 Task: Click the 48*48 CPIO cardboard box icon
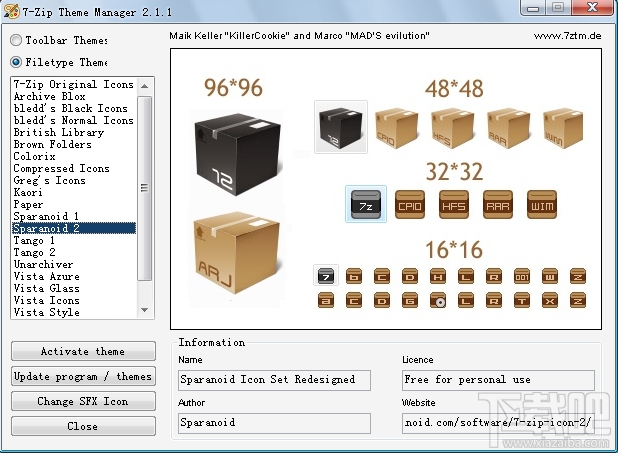[396, 127]
